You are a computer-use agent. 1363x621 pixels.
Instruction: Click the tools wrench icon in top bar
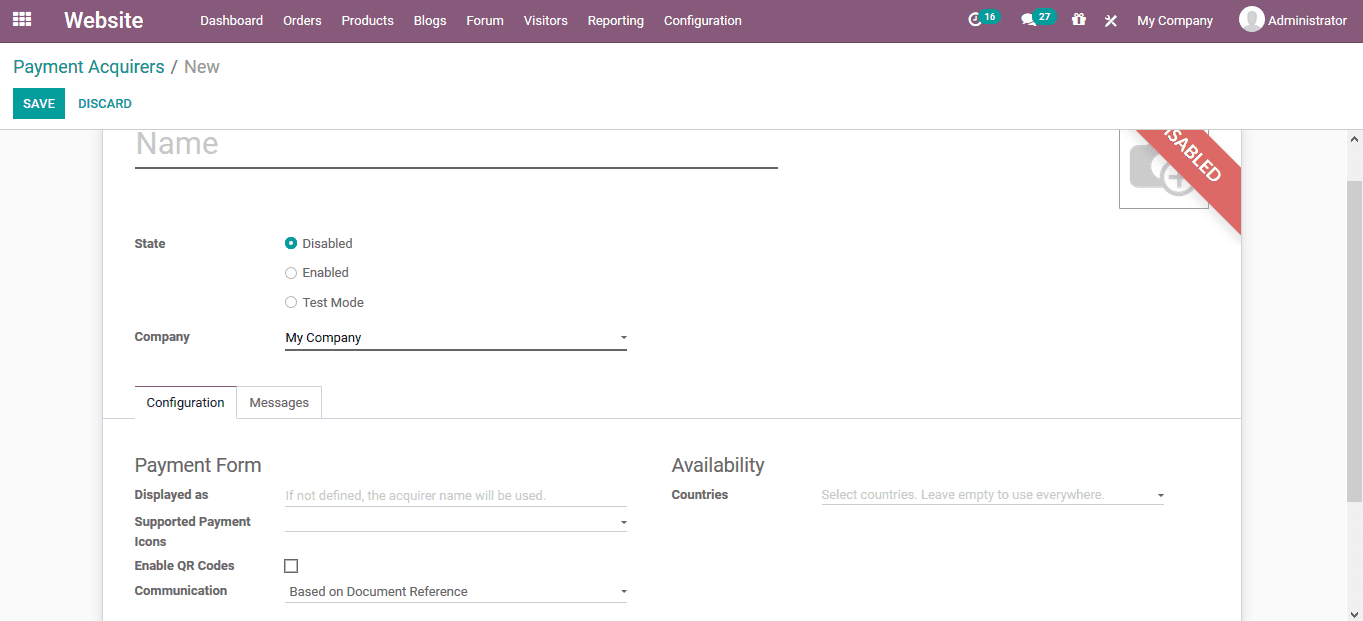(1110, 19)
